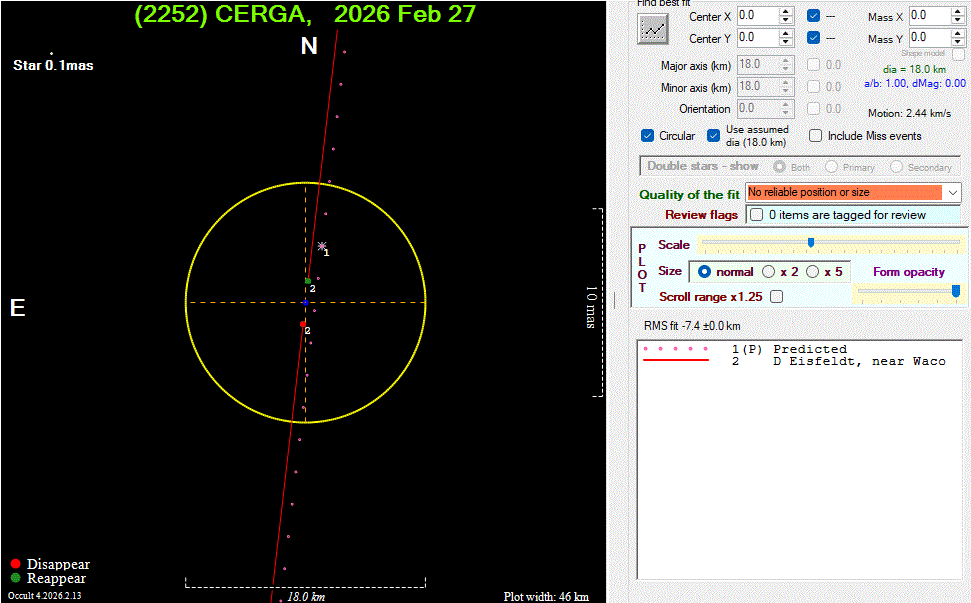Viewport: 971px width, 603px height.
Task: Increase the Mass X spinner value
Action: (x=959, y=12)
